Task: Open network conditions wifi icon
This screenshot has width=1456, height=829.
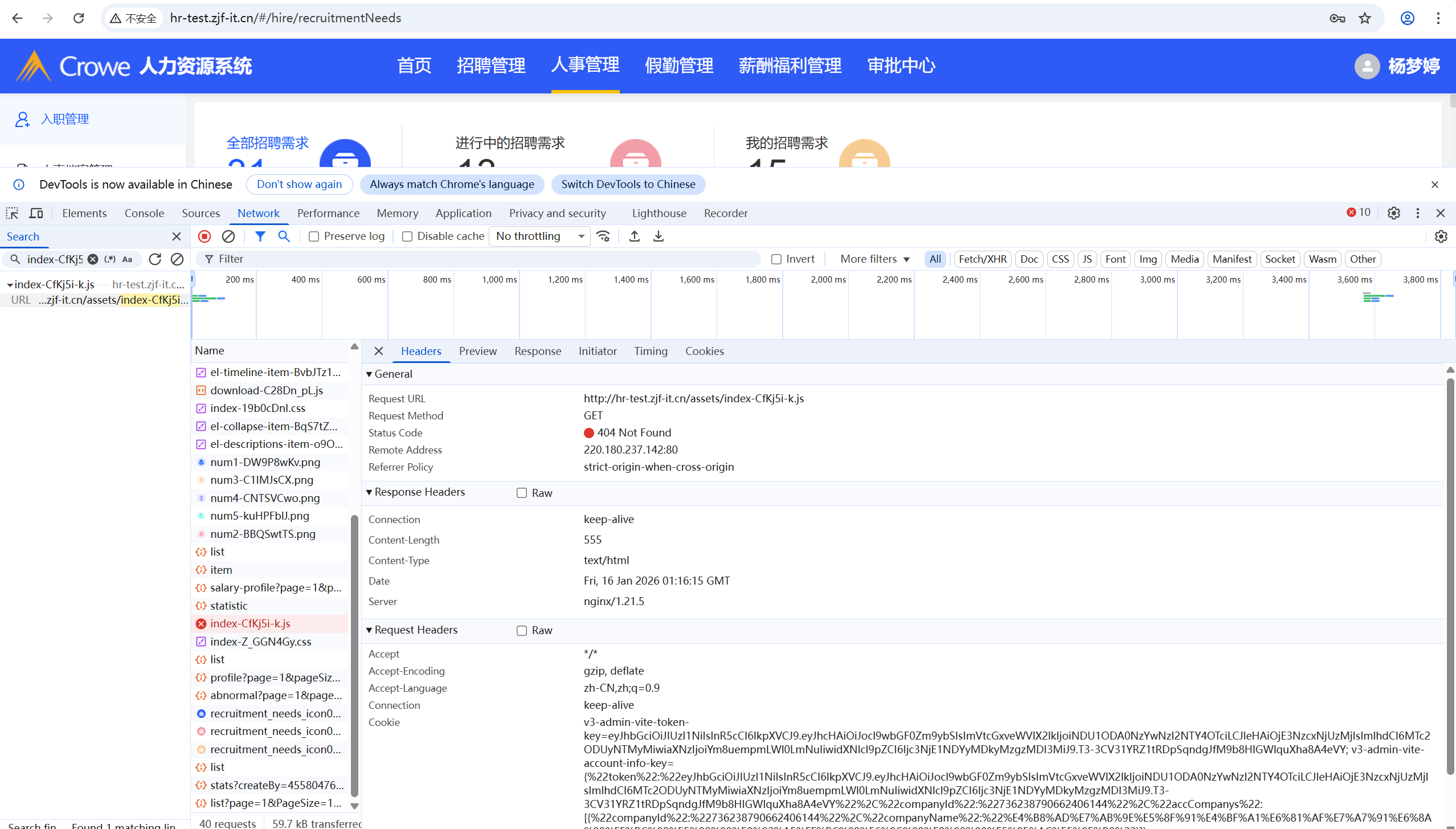Action: [x=603, y=236]
